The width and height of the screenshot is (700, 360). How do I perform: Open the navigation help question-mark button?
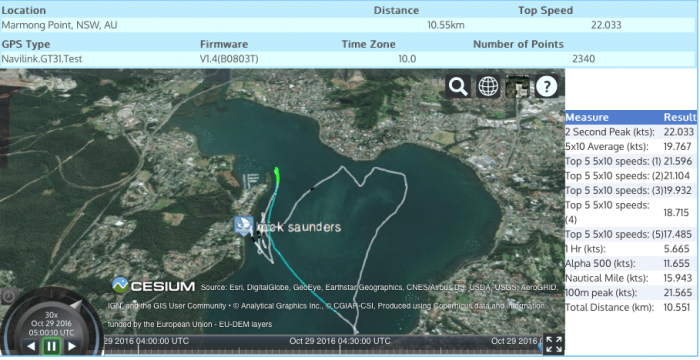tap(547, 86)
